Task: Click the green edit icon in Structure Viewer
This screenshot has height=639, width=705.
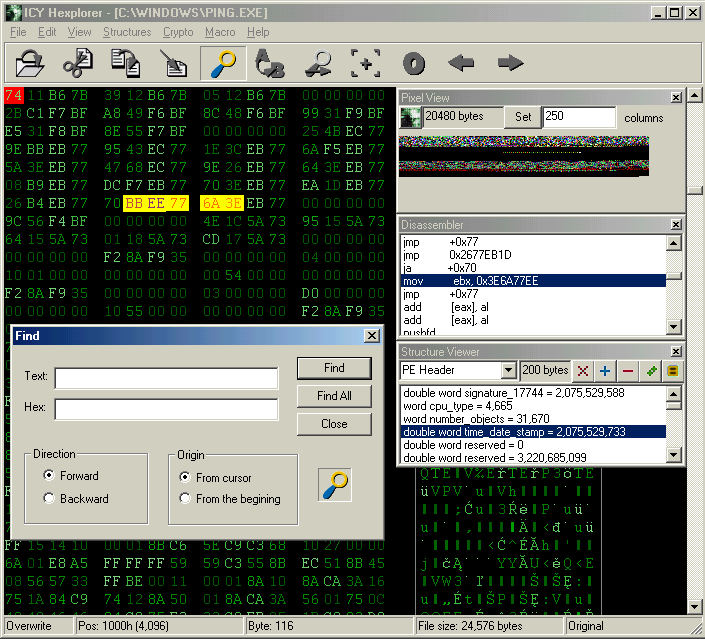Action: click(x=651, y=371)
